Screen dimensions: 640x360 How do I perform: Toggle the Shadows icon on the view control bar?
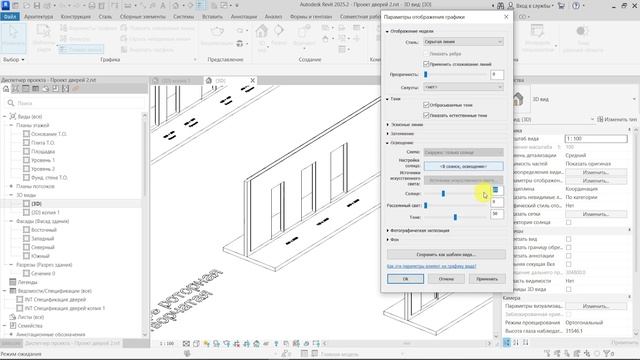(x=216, y=344)
